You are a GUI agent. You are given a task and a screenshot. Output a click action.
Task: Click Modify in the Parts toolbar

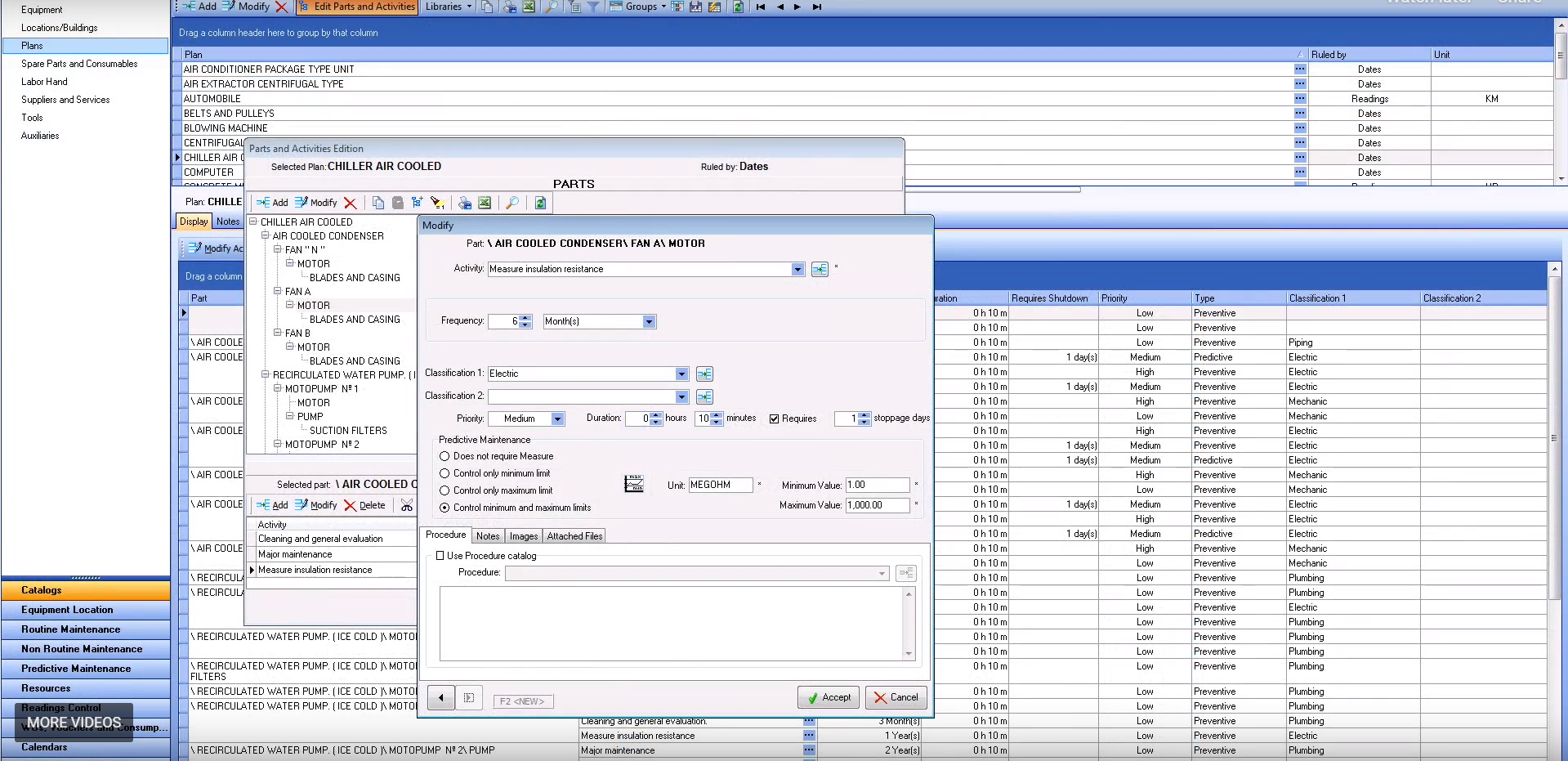coord(315,203)
